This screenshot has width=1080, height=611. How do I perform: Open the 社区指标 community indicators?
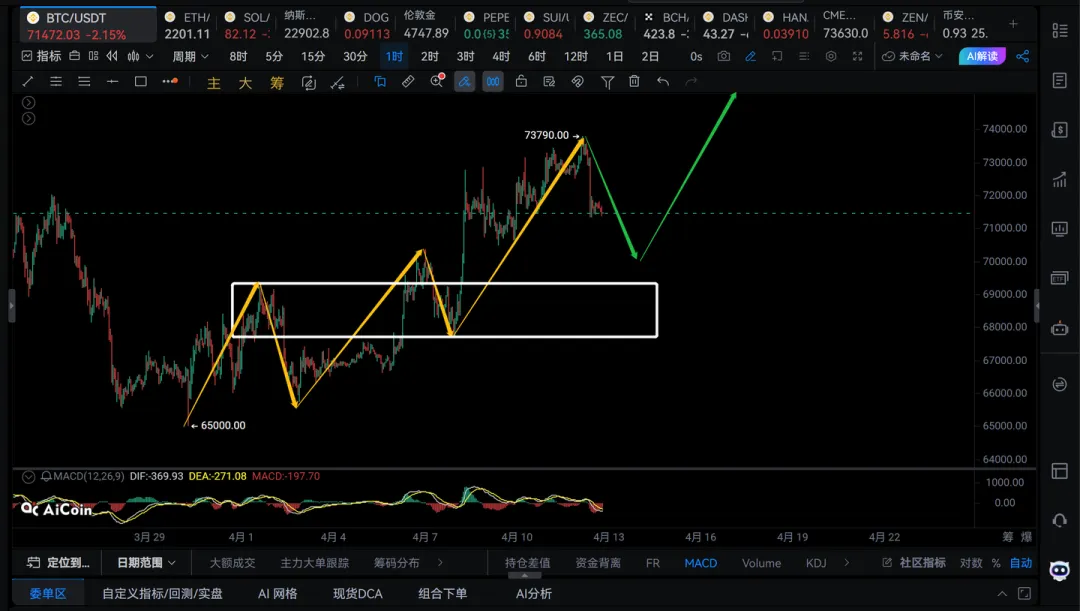click(913, 563)
